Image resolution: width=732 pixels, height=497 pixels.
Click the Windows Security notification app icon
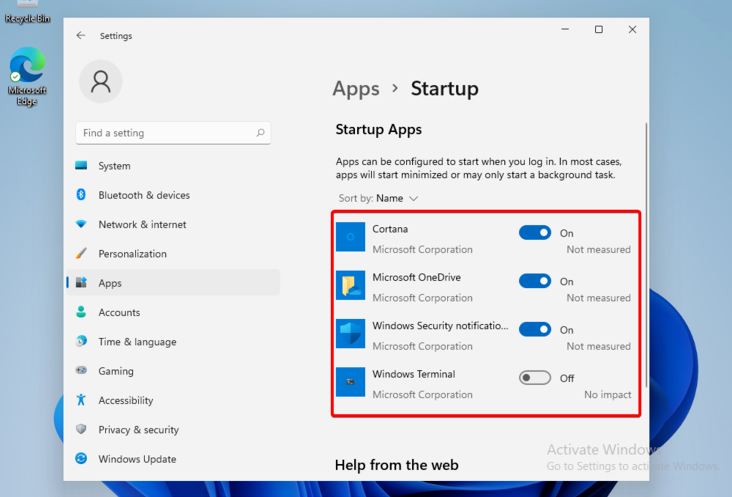pos(351,334)
